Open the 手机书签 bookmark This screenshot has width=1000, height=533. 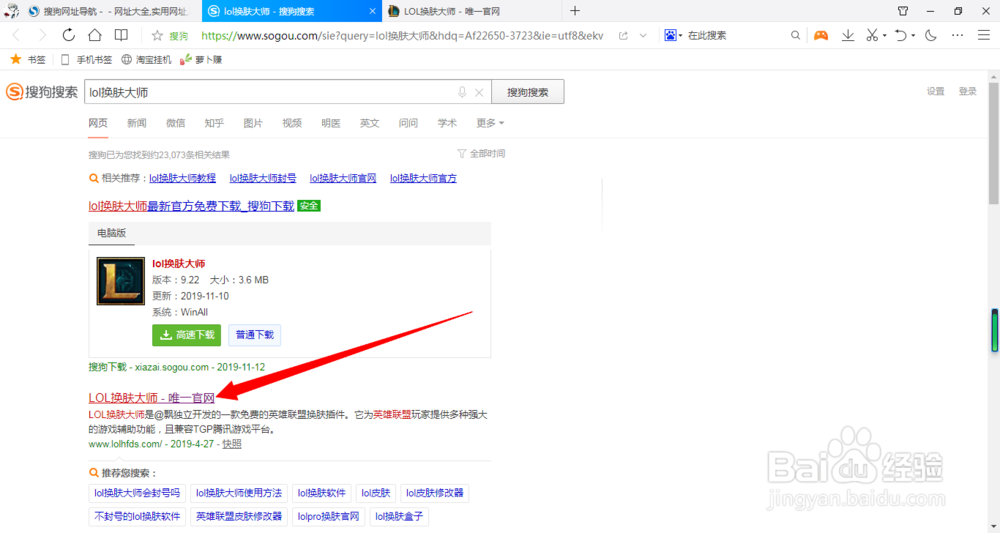pos(86,59)
